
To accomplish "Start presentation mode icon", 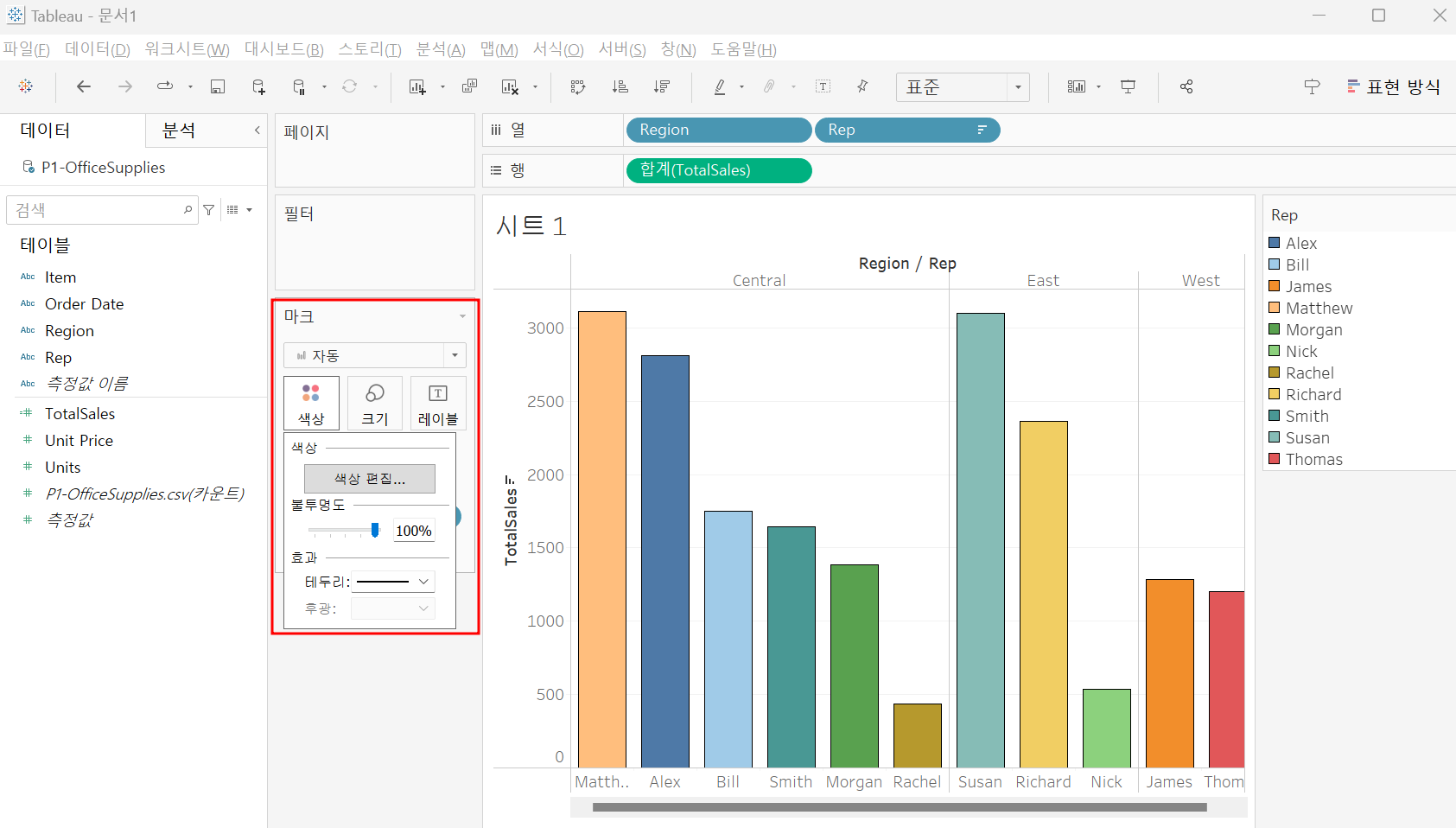I will pos(1128,86).
